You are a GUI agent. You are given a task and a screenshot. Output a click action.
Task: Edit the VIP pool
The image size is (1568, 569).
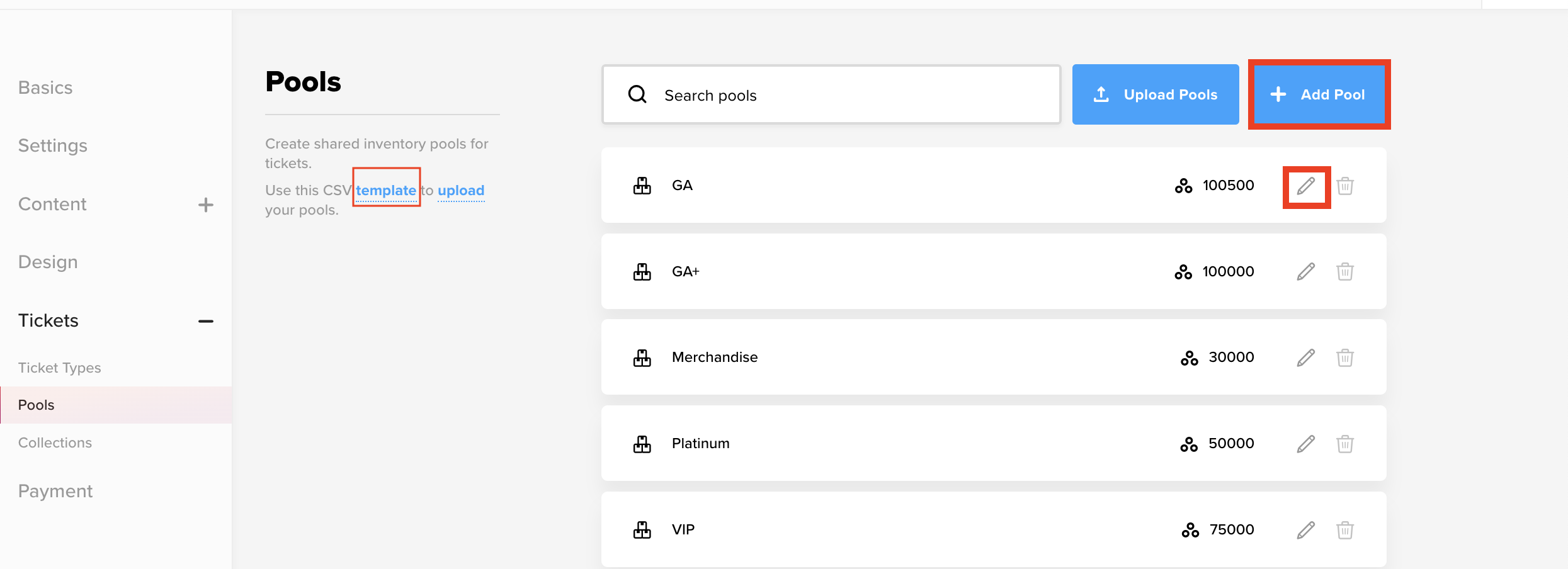(x=1306, y=530)
